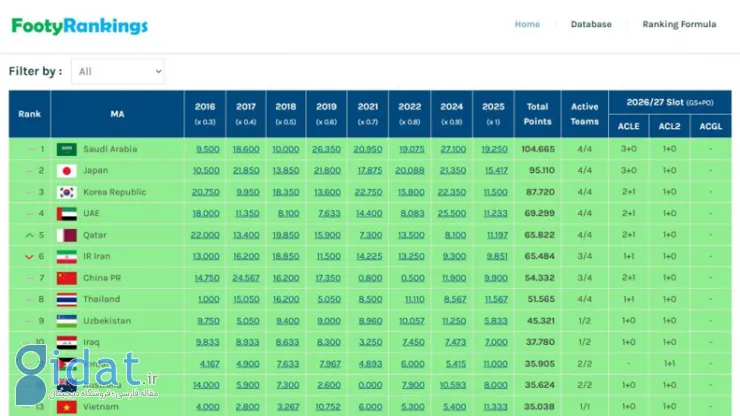The width and height of the screenshot is (740, 416).
Task: Select Korea Republic's ACLE slot 2+1
Action: [x=629, y=192]
